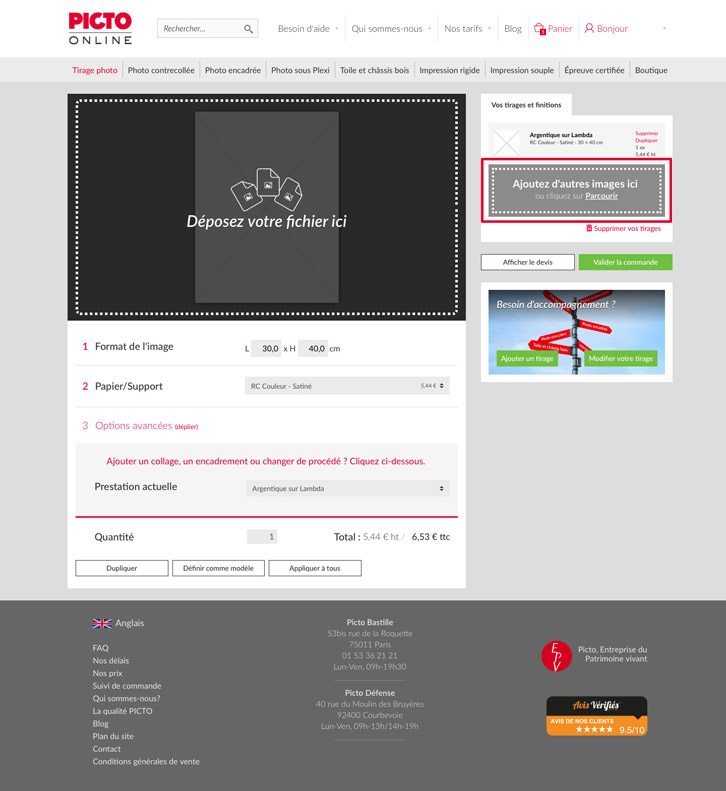
Task: Expand the Besoin d'aide menu
Action: [x=308, y=29]
